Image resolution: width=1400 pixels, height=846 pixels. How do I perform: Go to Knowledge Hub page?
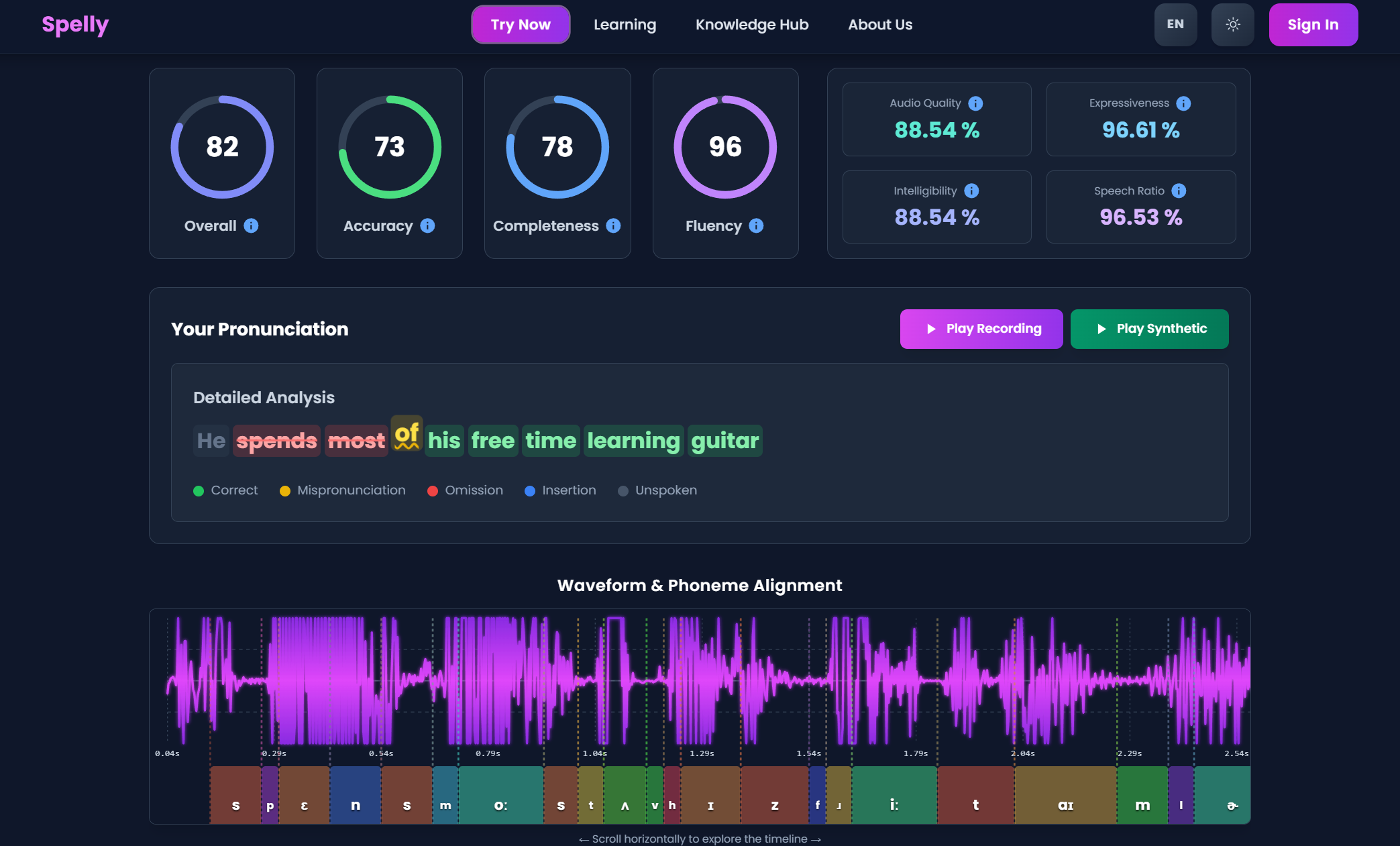(x=752, y=25)
